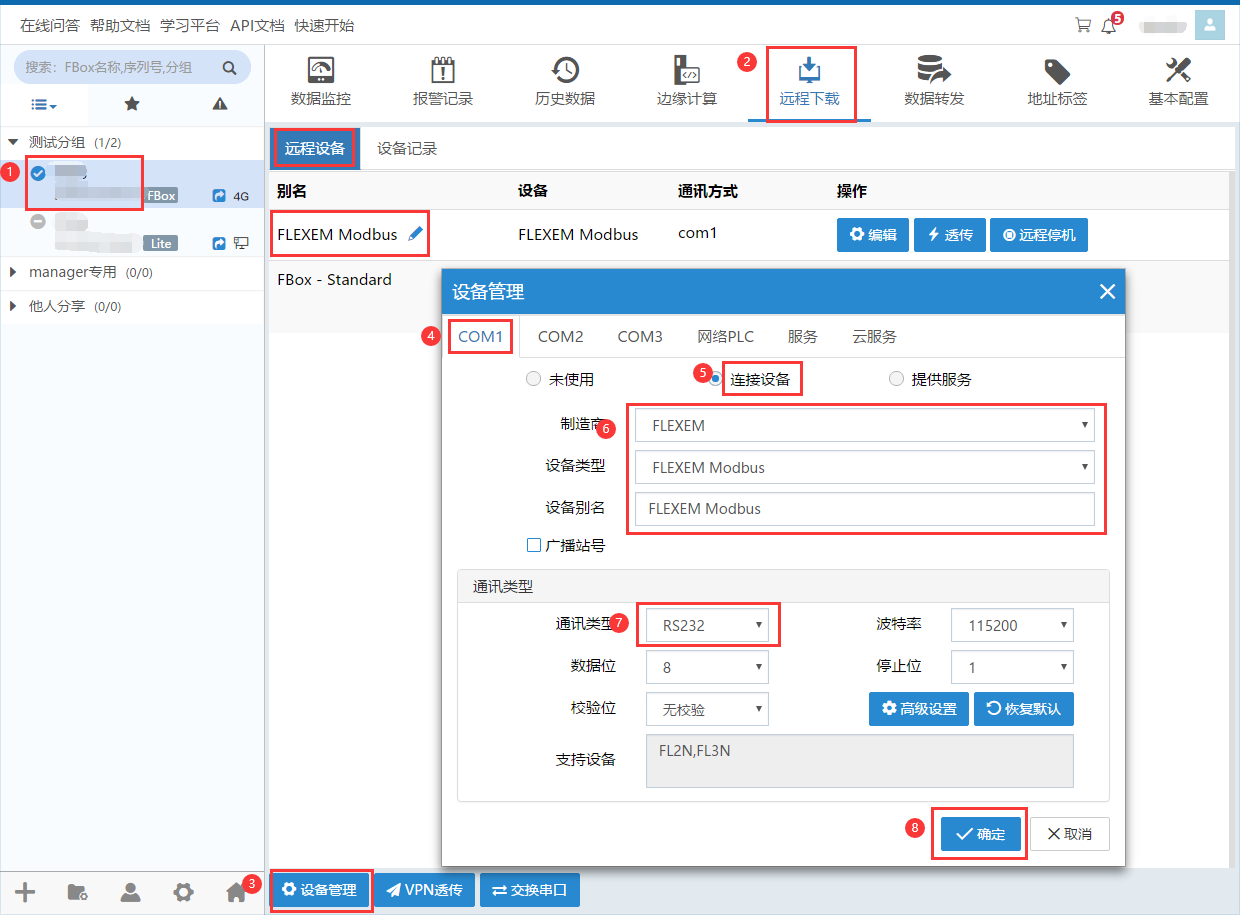Select the 提供服务 radio button
This screenshot has width=1240, height=915.
point(896,379)
